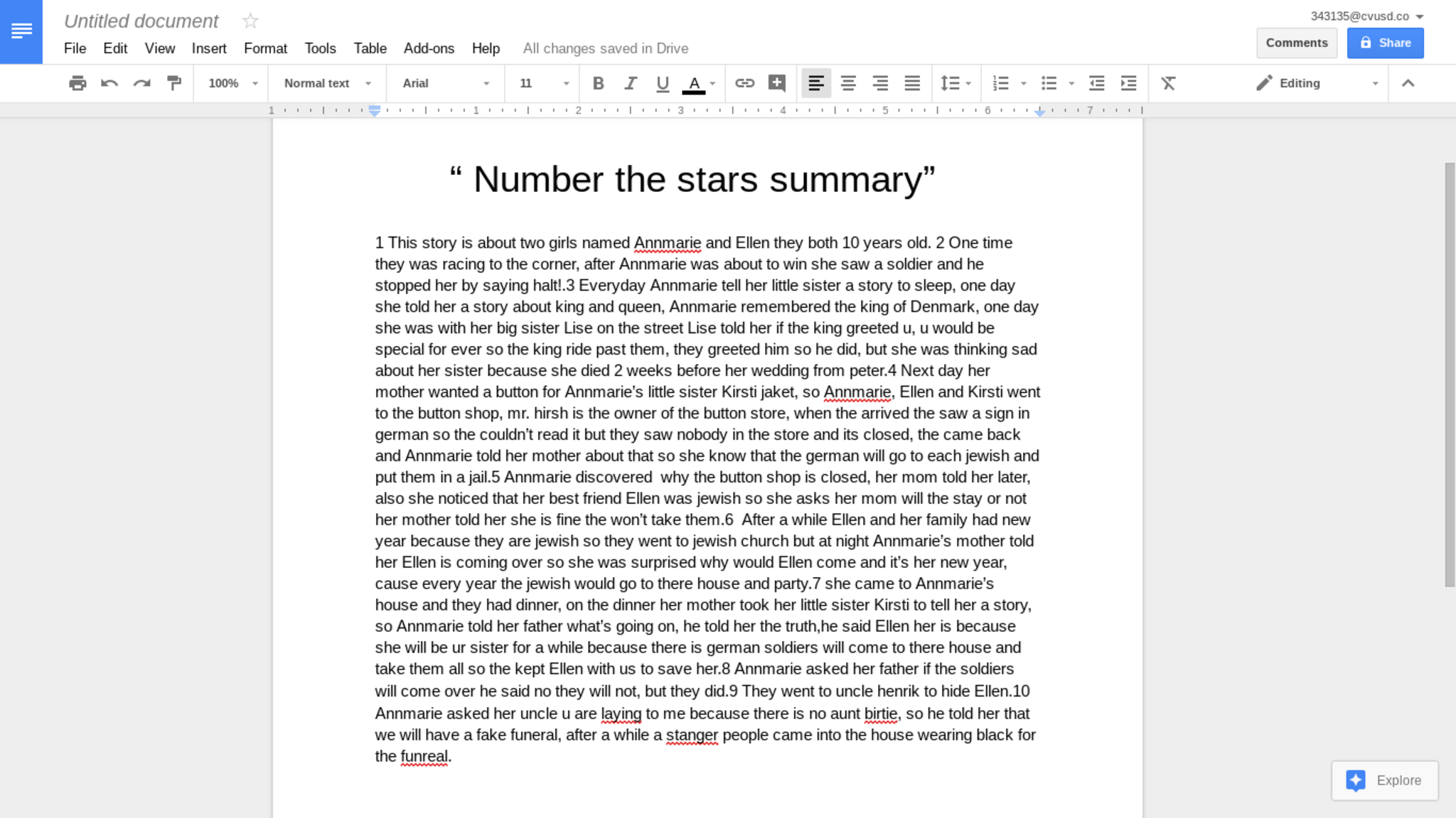Click the Comments button
The image size is (1456, 818).
(x=1296, y=43)
